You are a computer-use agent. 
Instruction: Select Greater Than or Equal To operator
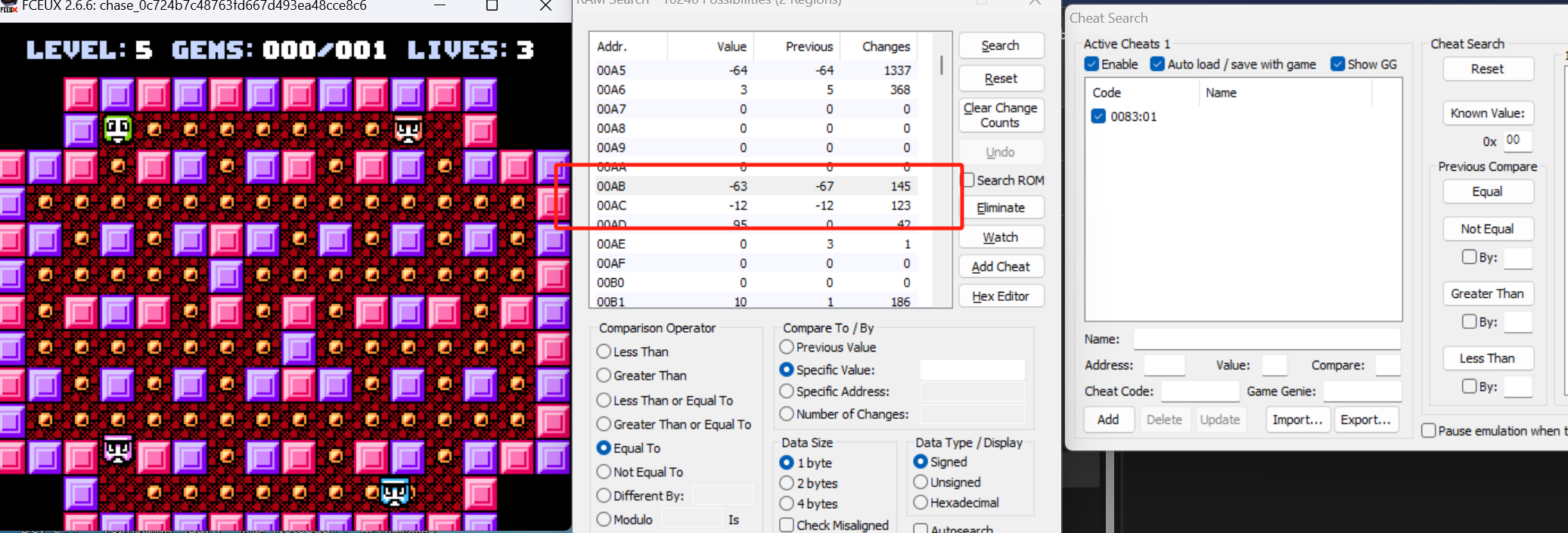point(604,424)
